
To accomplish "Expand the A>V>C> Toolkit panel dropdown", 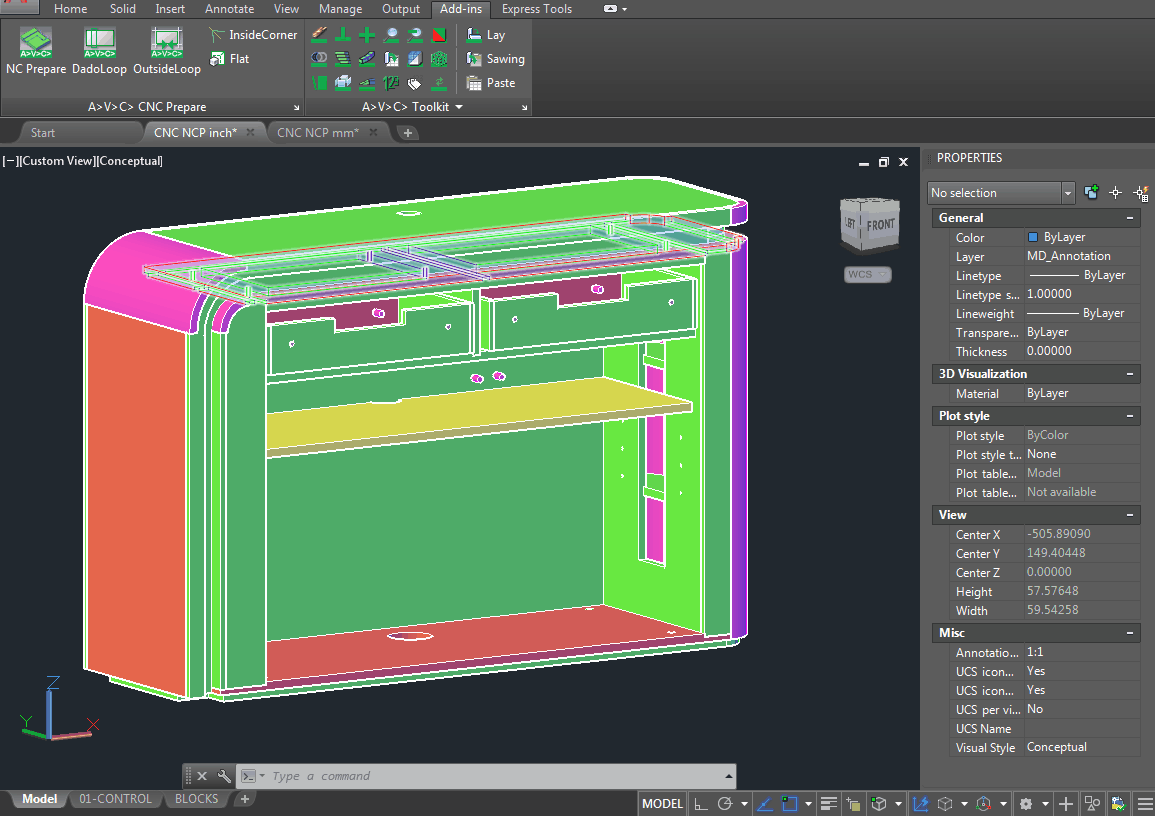I will (x=459, y=107).
